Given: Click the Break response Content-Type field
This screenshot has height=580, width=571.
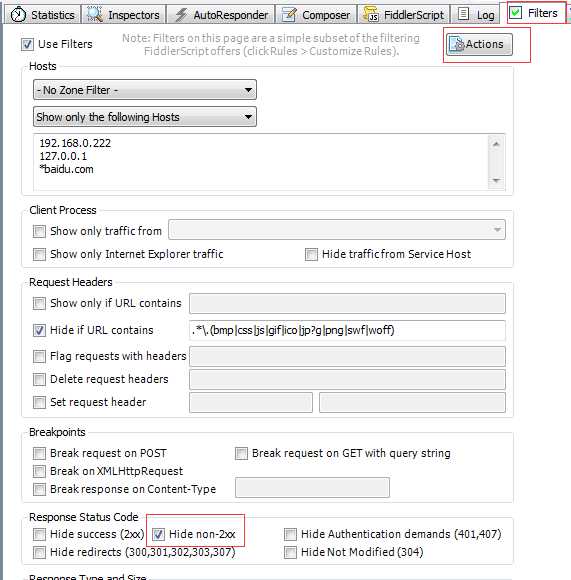Looking at the screenshot, I should [312, 488].
